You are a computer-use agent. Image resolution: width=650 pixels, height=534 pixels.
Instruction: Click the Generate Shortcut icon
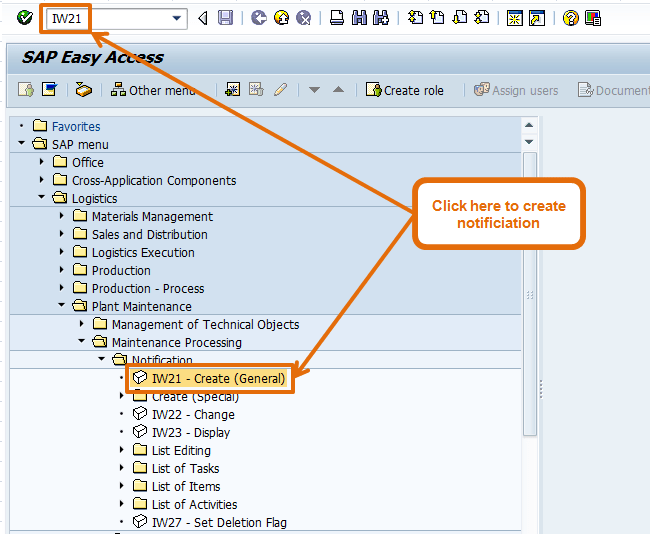pyautogui.click(x=537, y=18)
